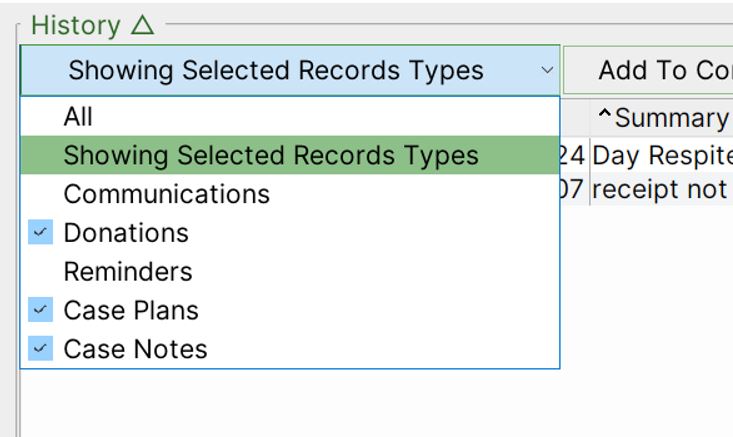Uncheck the Donations checkbox

40,232
